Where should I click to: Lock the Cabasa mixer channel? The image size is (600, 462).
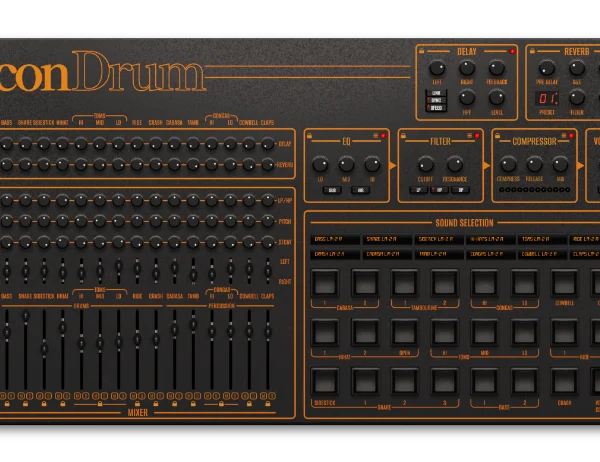click(174, 403)
